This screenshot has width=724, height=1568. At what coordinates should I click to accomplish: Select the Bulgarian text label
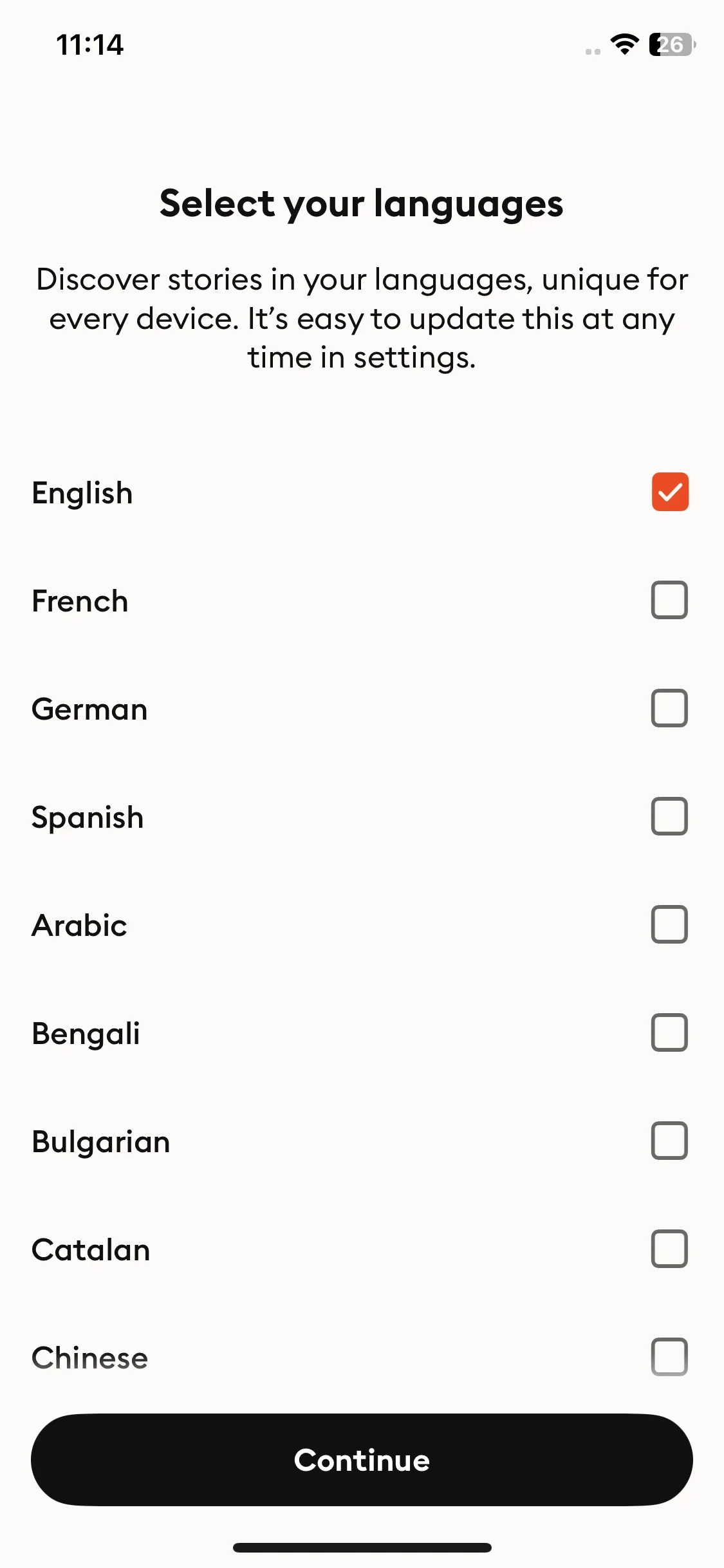101,1142
